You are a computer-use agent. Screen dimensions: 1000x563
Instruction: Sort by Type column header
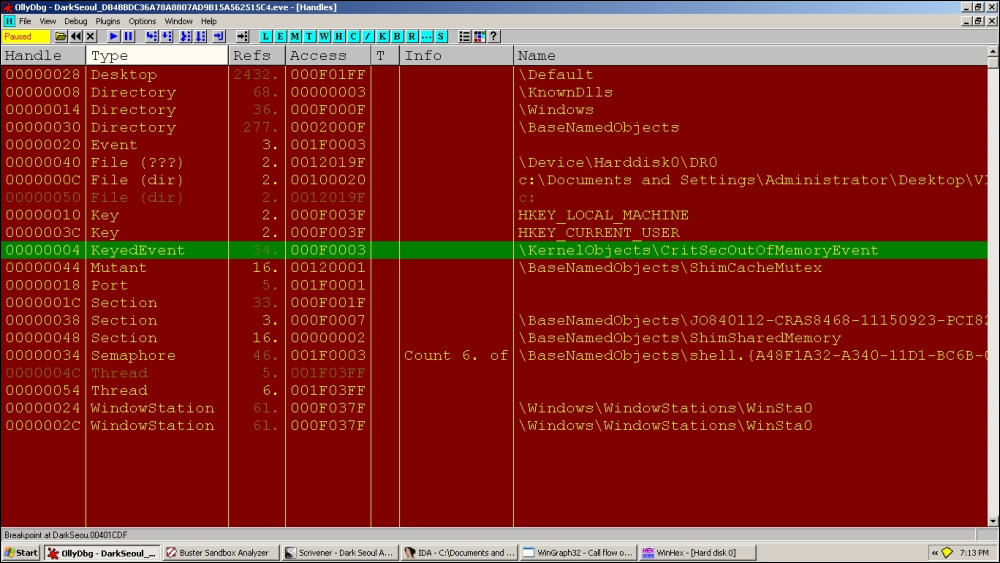click(157, 55)
